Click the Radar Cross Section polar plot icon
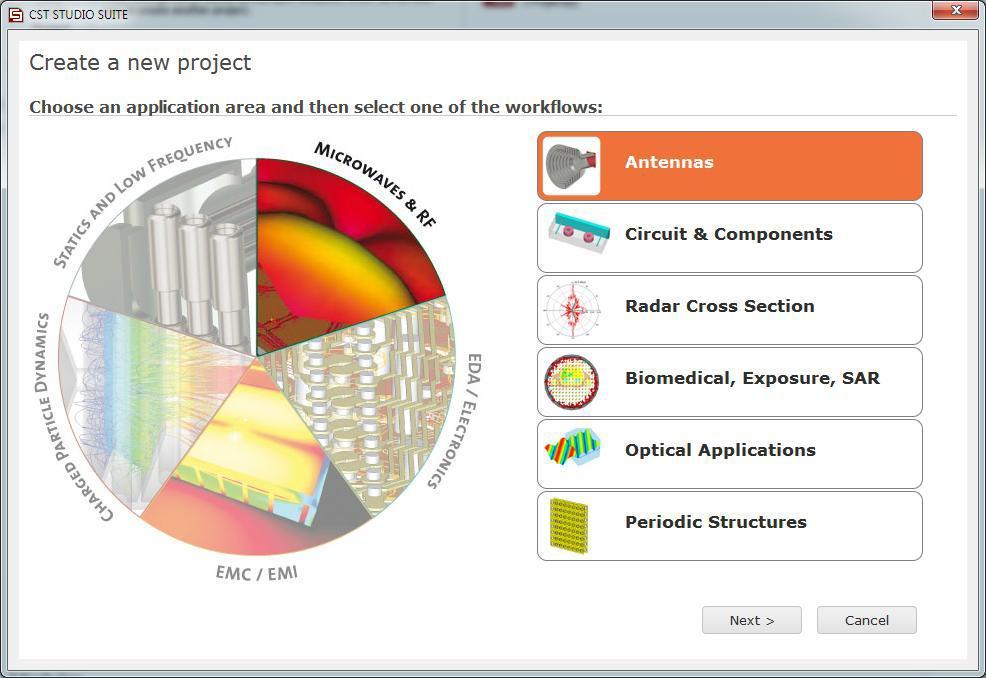Image resolution: width=986 pixels, height=678 pixels. click(x=573, y=309)
